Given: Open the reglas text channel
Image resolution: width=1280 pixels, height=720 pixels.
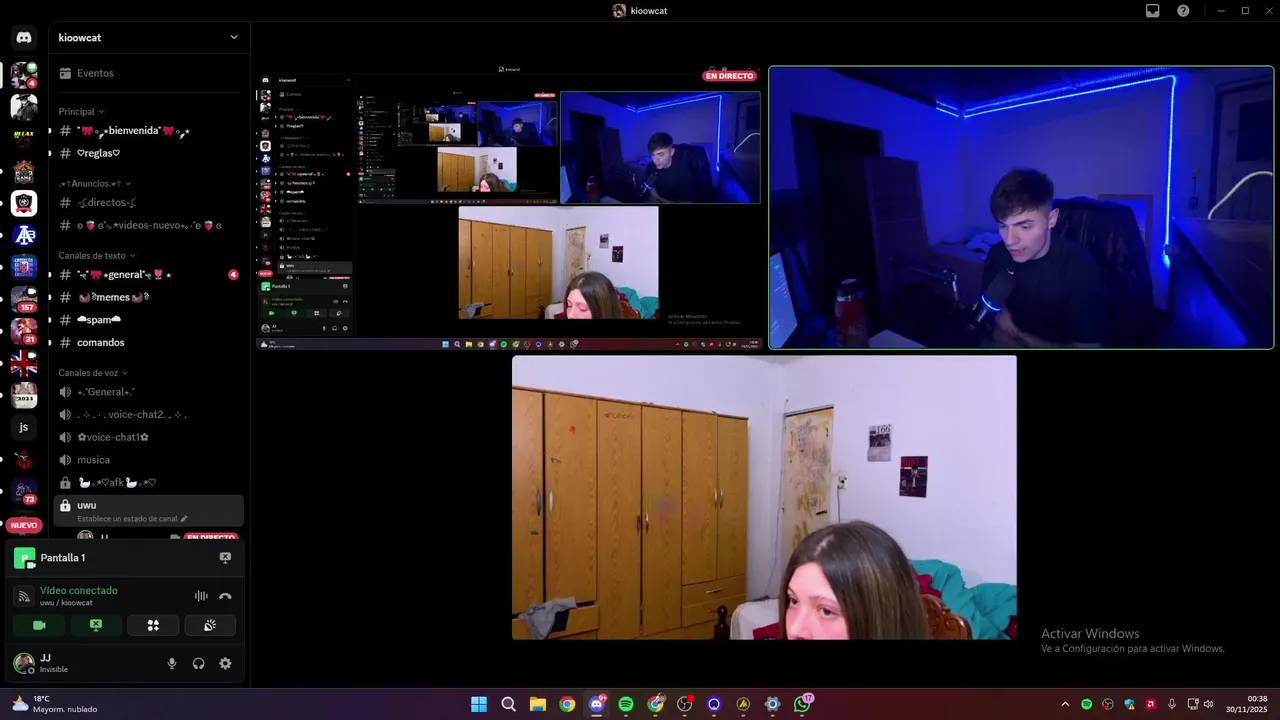Looking at the screenshot, I should (x=149, y=153).
